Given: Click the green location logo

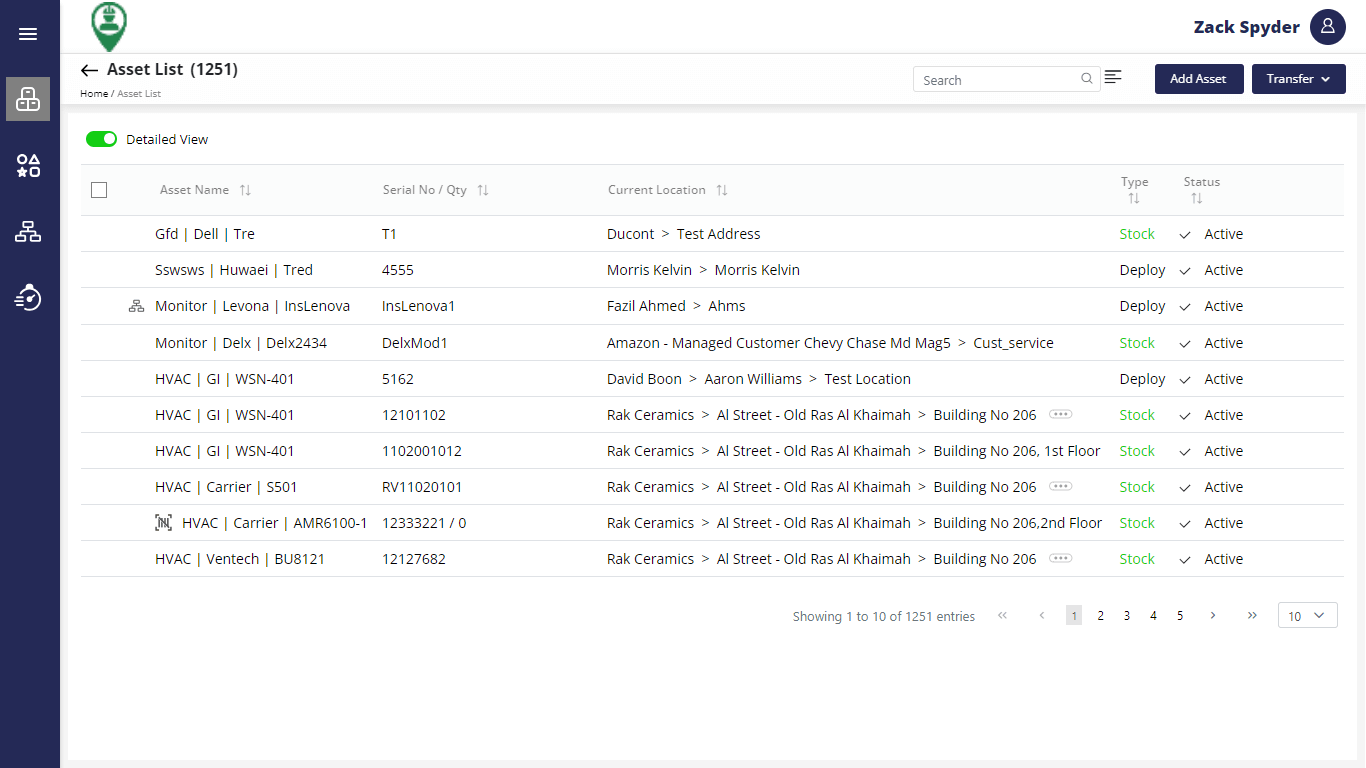Looking at the screenshot, I should point(109,27).
